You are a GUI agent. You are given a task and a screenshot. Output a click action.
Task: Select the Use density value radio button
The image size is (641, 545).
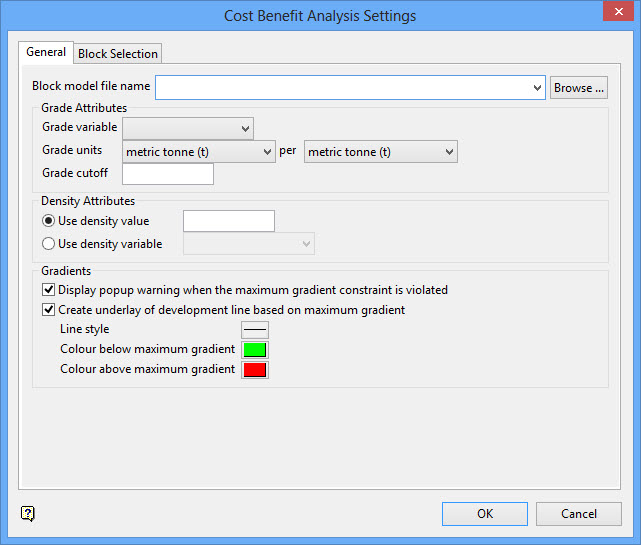point(48,221)
